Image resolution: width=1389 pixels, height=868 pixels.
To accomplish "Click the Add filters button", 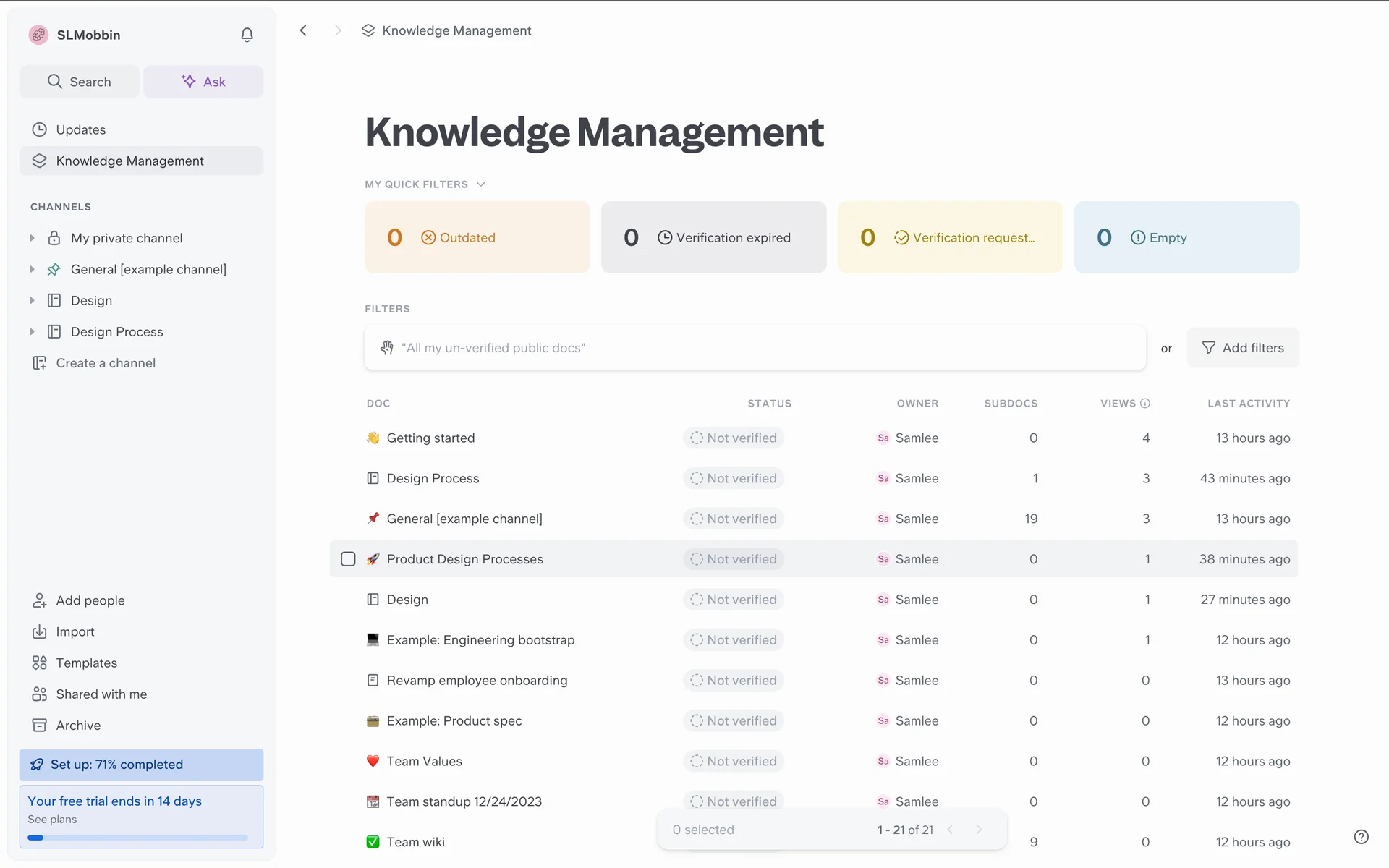I will pos(1243,348).
